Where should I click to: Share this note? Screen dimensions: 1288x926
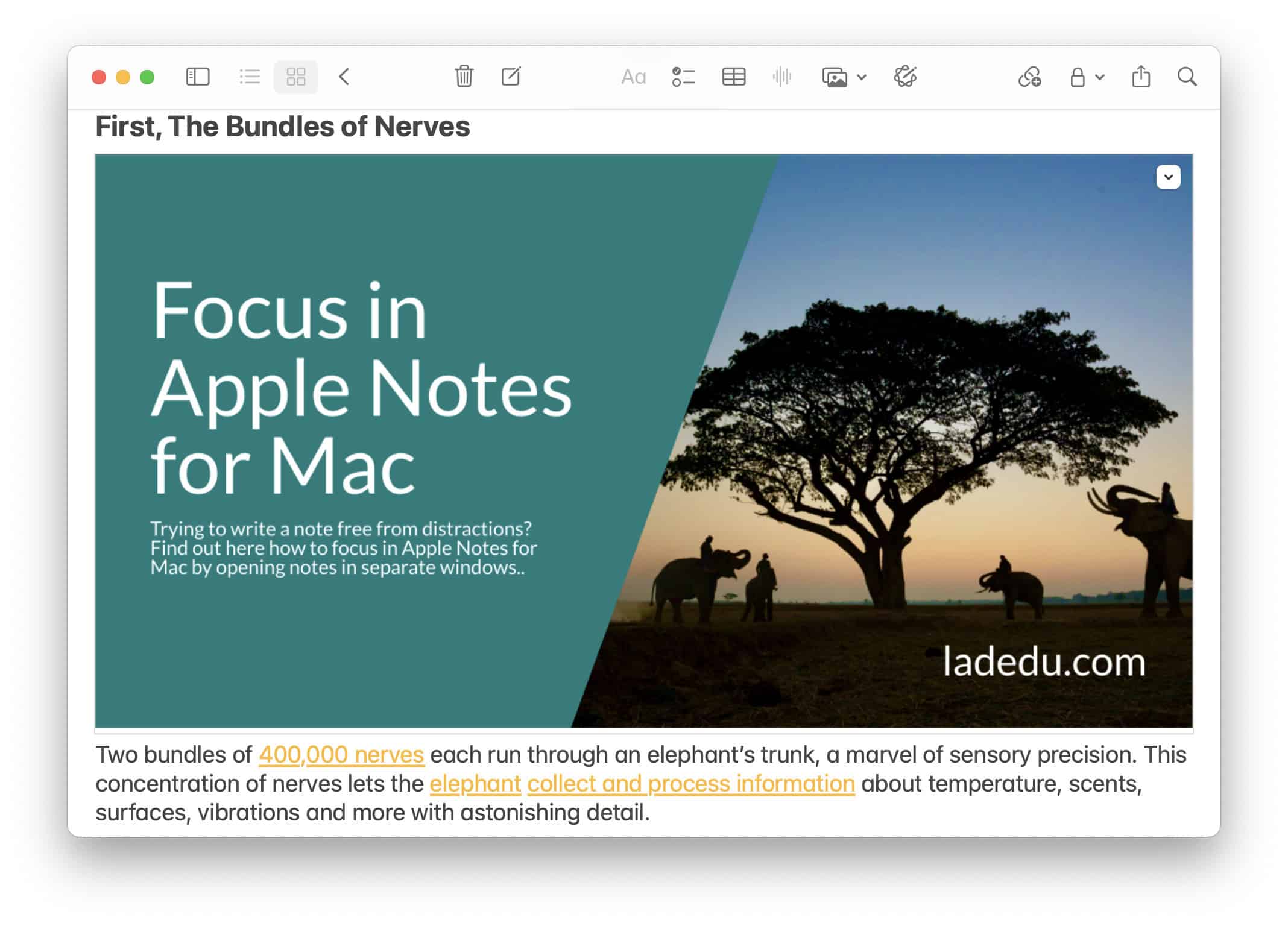tap(1141, 77)
